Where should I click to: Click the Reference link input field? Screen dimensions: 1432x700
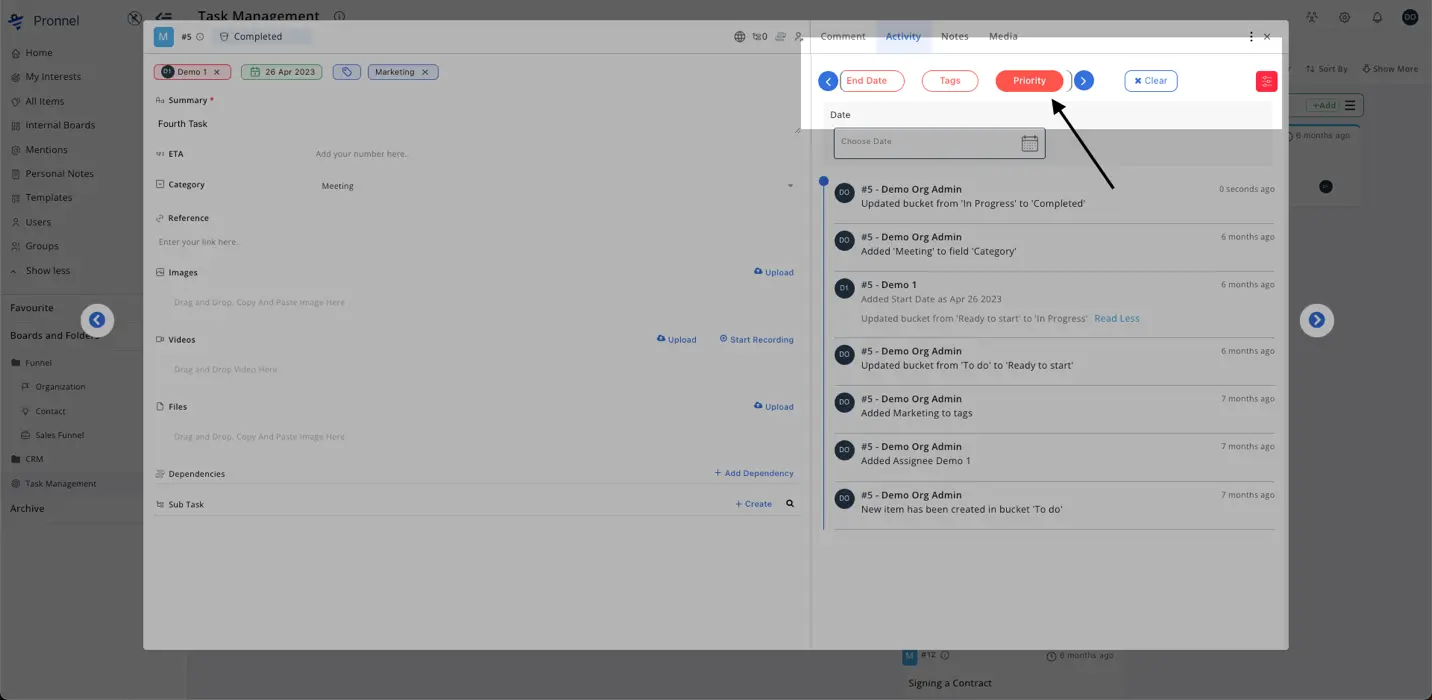point(476,242)
